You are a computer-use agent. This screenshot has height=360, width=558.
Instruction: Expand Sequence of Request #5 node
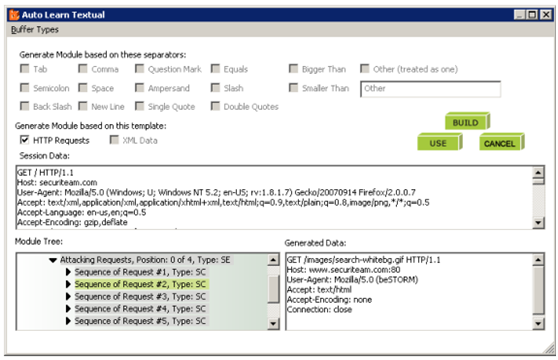(x=68, y=321)
